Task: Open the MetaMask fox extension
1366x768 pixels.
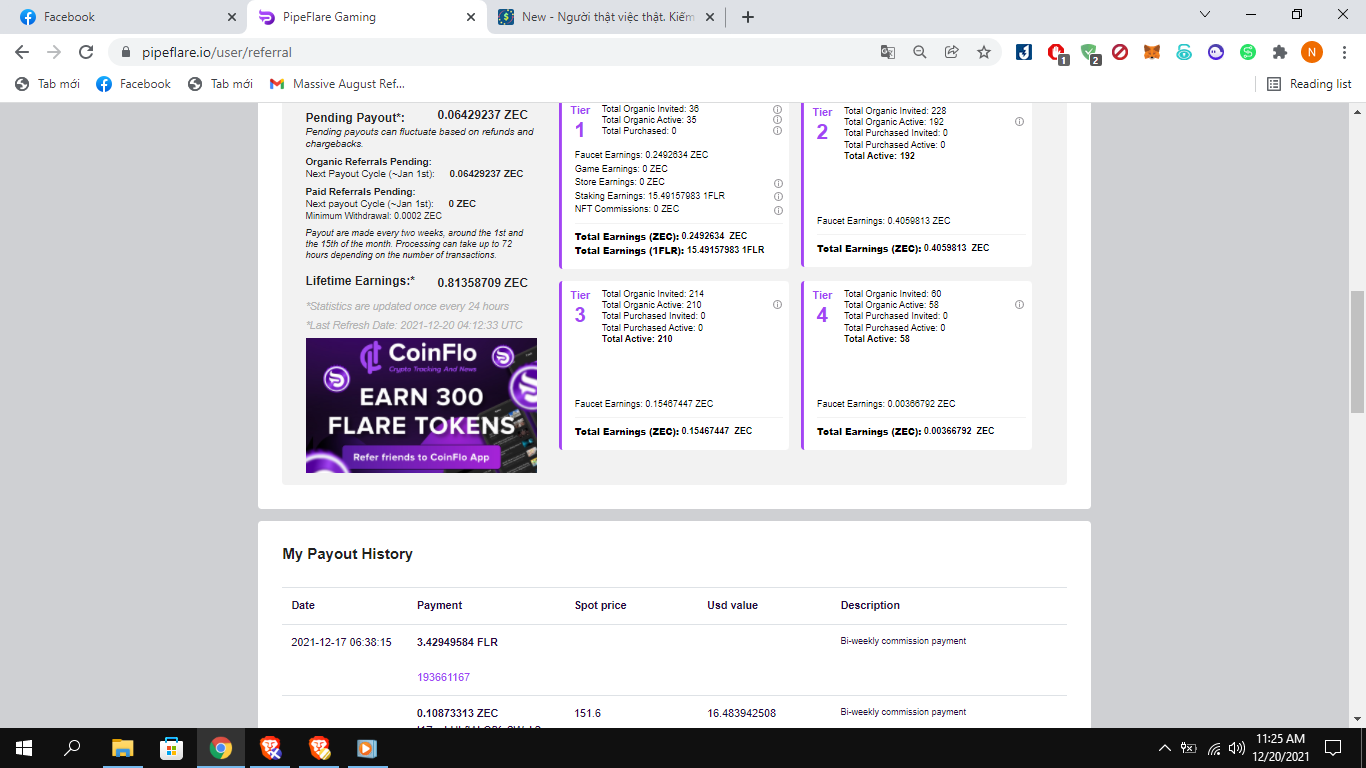Action: point(1152,52)
